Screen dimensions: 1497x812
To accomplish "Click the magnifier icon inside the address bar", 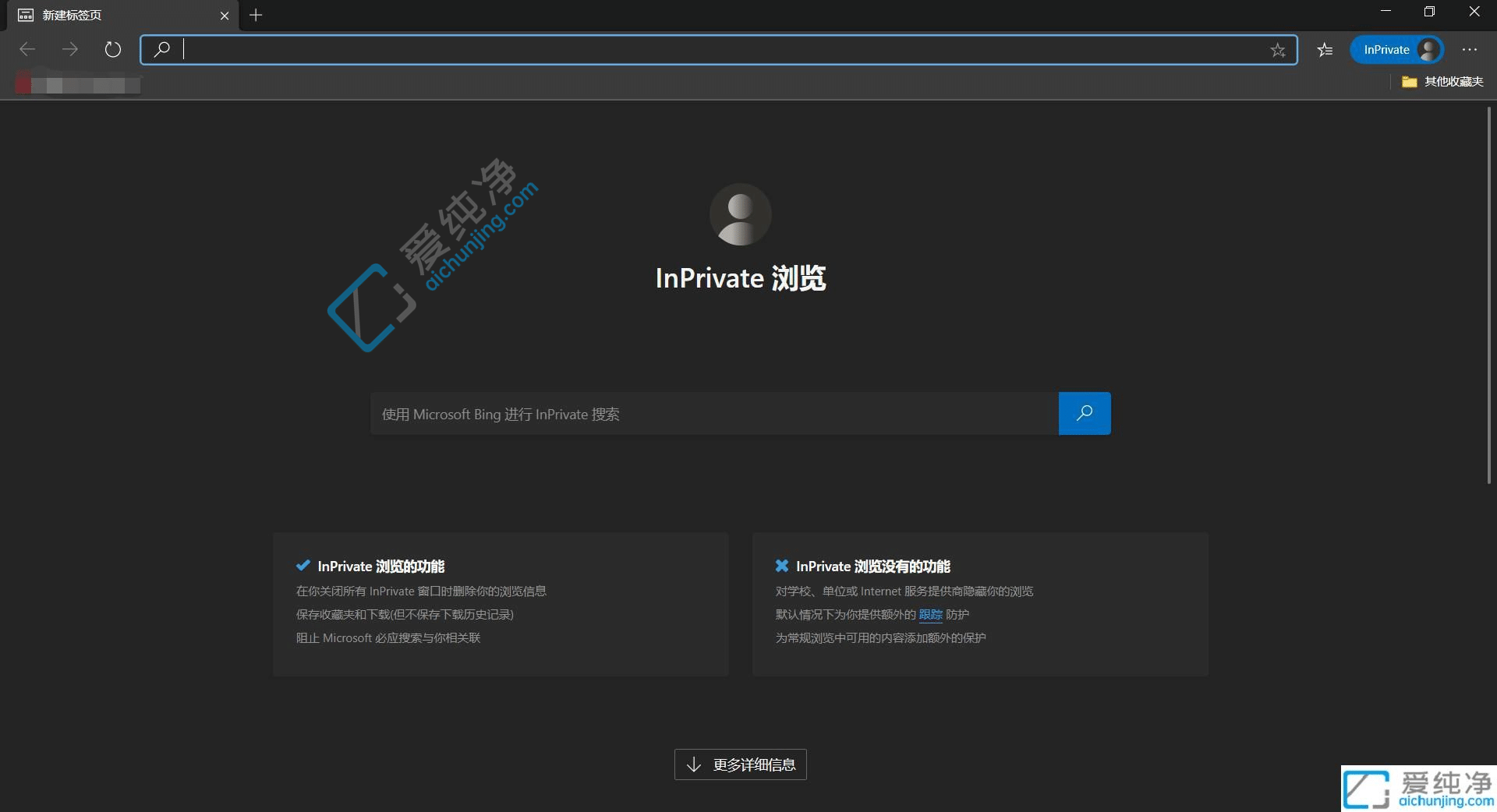I will coord(162,49).
